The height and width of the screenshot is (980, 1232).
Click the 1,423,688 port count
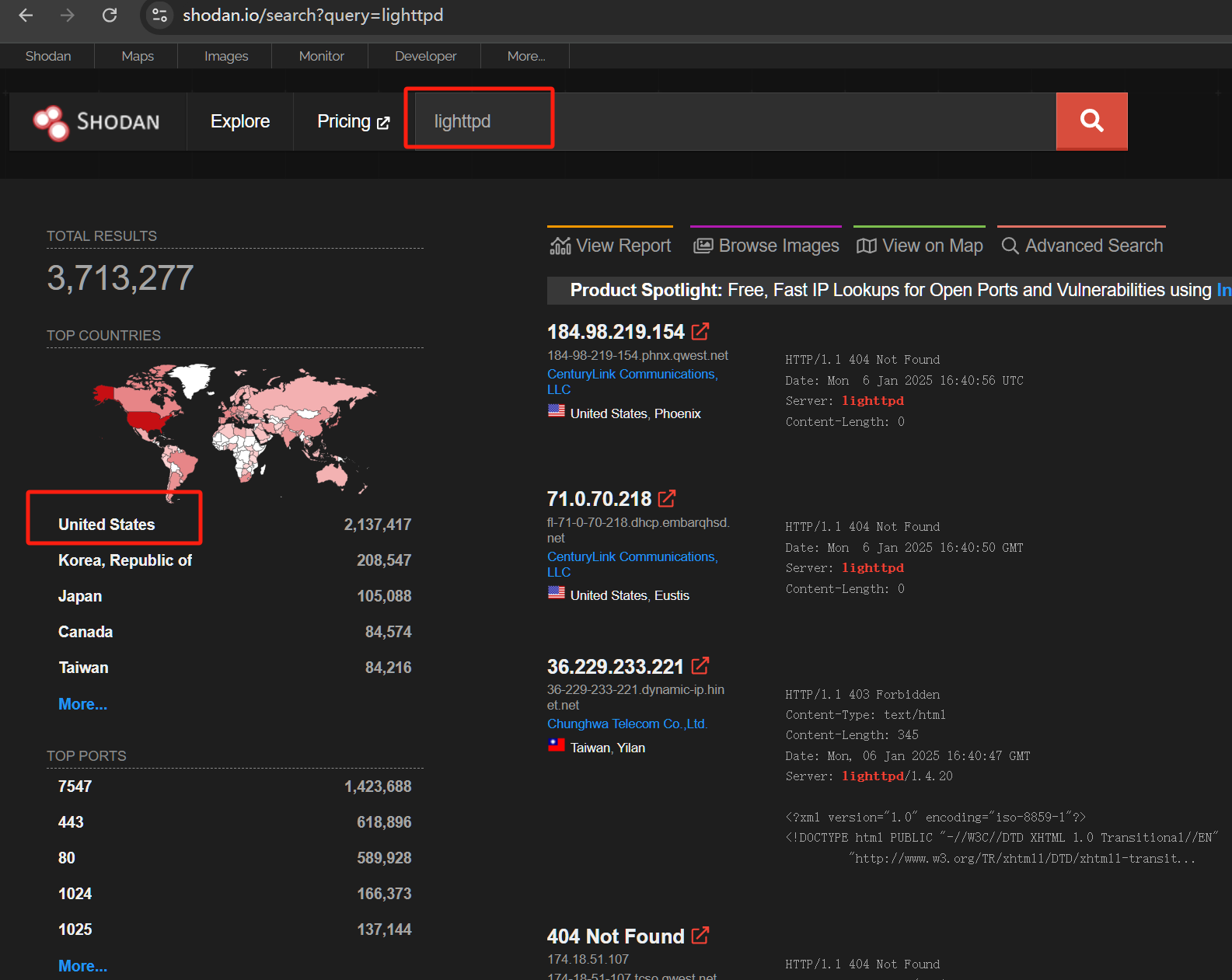[378, 786]
